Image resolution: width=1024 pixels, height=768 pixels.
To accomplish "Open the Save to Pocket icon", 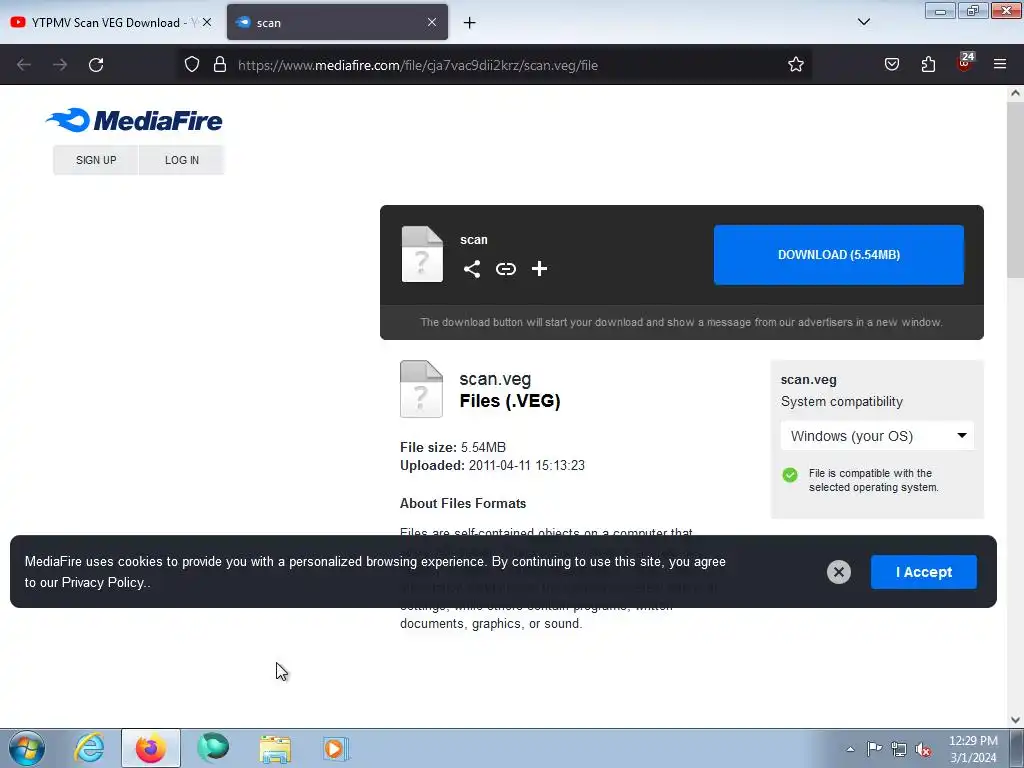I will tap(891, 65).
